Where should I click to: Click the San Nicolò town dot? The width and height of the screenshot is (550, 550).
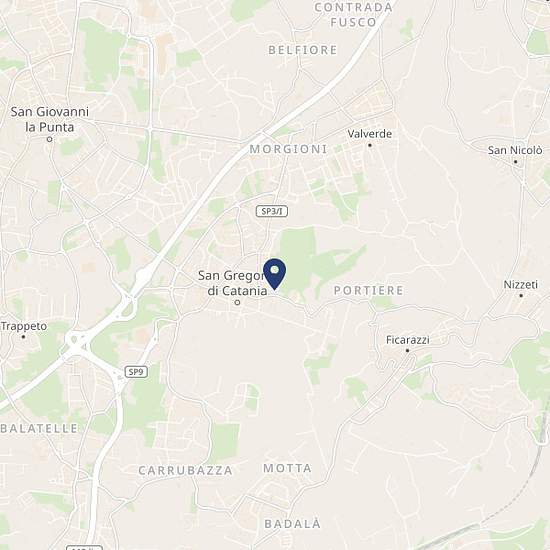tap(515, 162)
